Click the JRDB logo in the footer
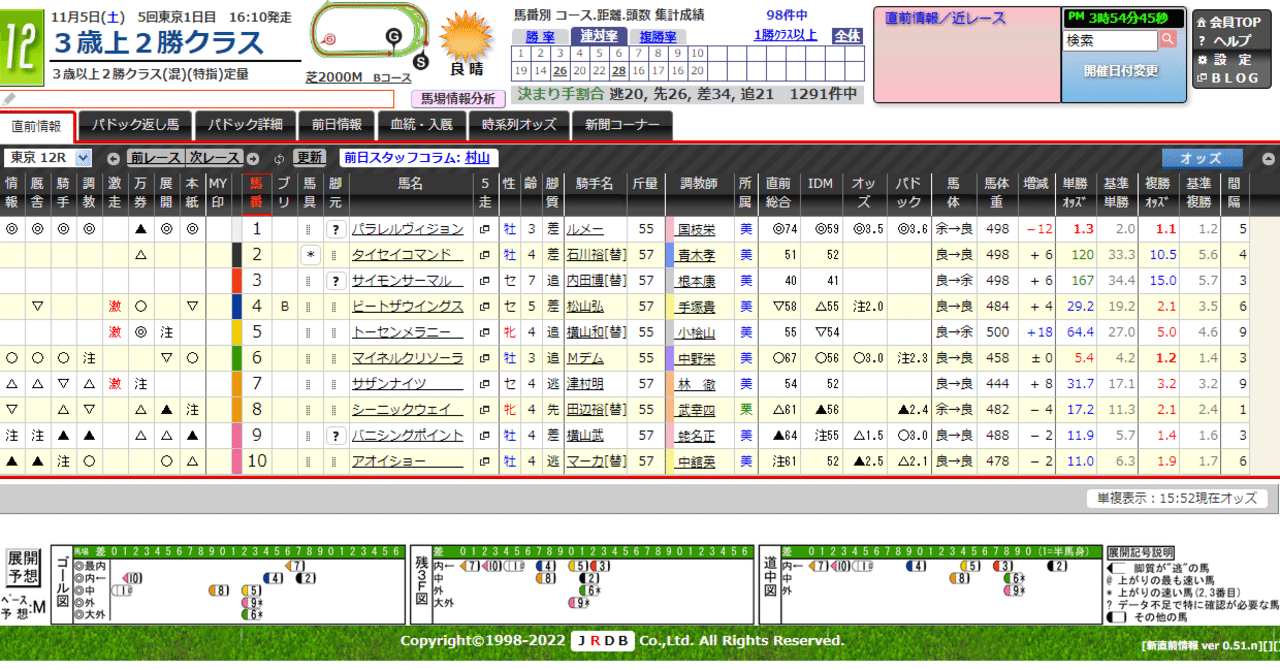Screen dimensions: 1280x670 [x=601, y=641]
